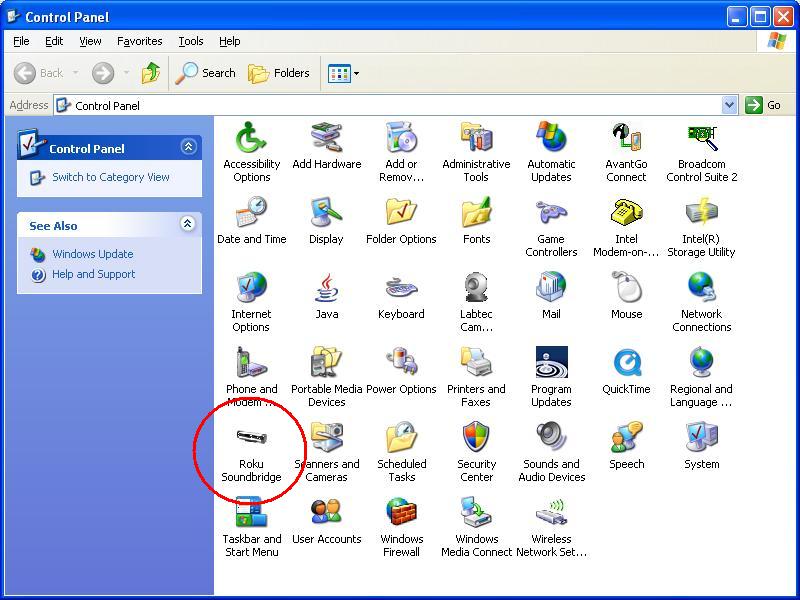The width and height of the screenshot is (800, 600).
Task: Select Phone and Modem icon
Action: pyautogui.click(x=251, y=362)
